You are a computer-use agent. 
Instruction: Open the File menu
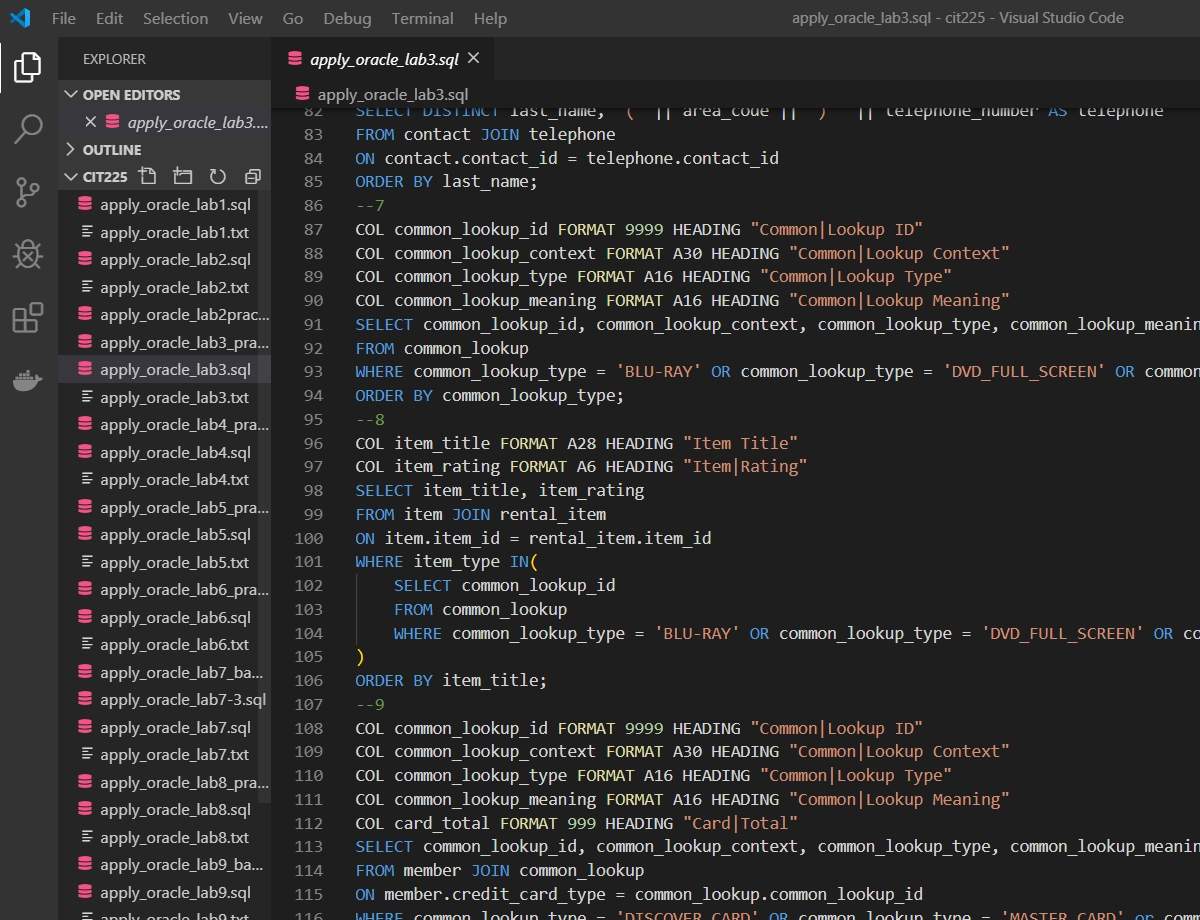point(63,18)
